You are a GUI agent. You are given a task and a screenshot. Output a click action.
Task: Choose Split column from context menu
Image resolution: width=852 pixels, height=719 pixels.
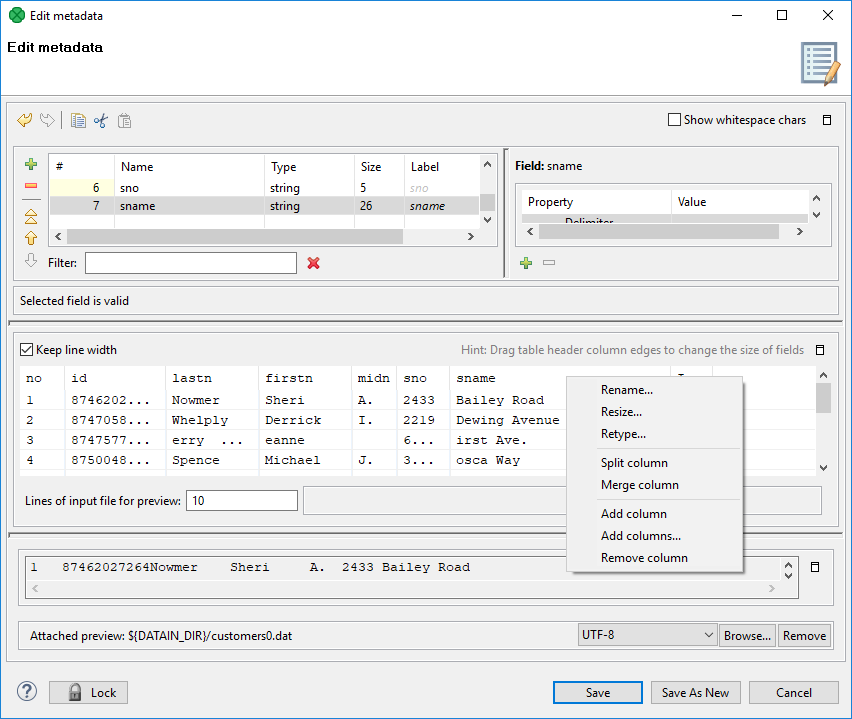click(634, 463)
